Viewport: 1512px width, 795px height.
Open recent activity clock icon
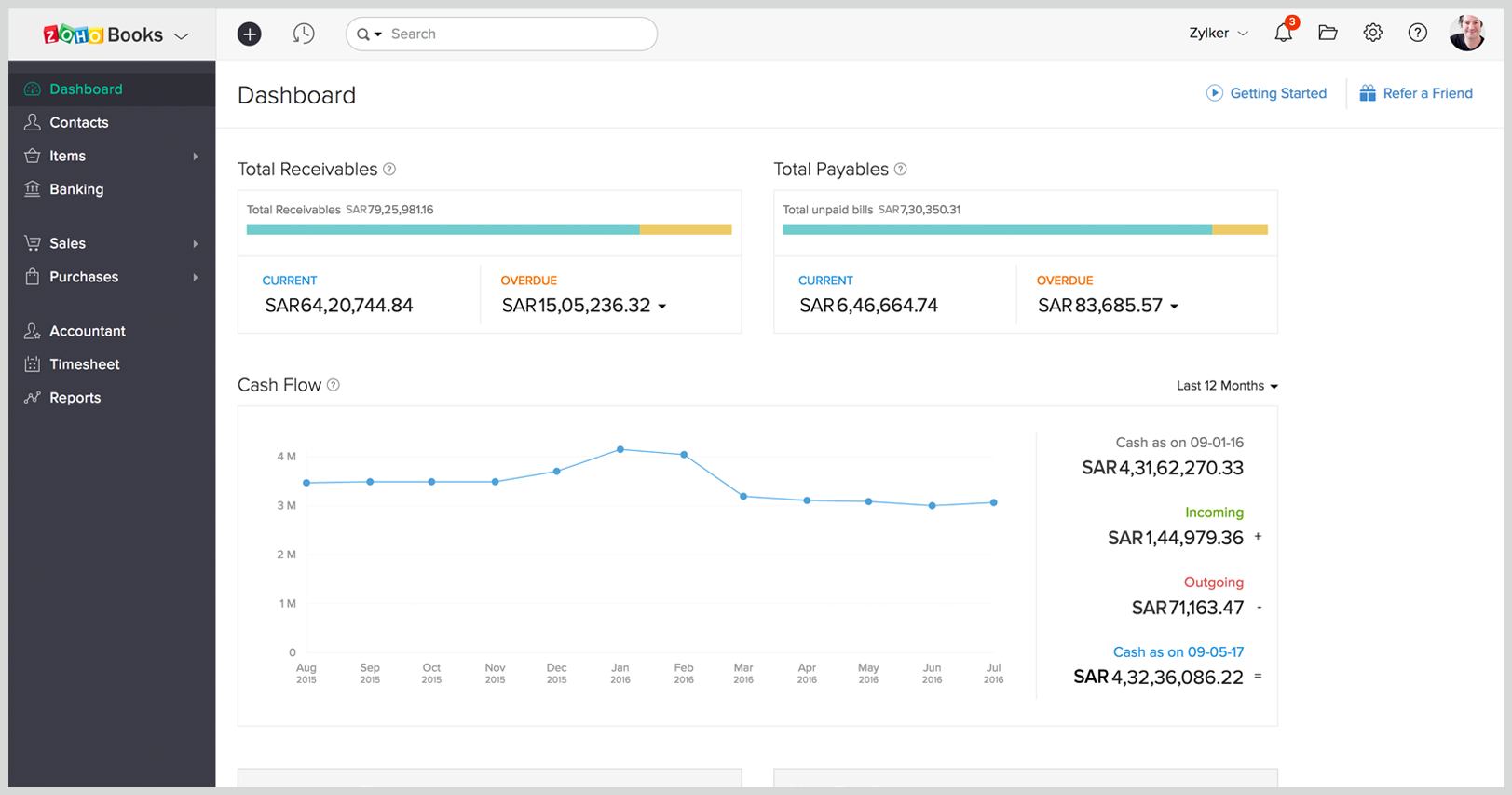(304, 34)
